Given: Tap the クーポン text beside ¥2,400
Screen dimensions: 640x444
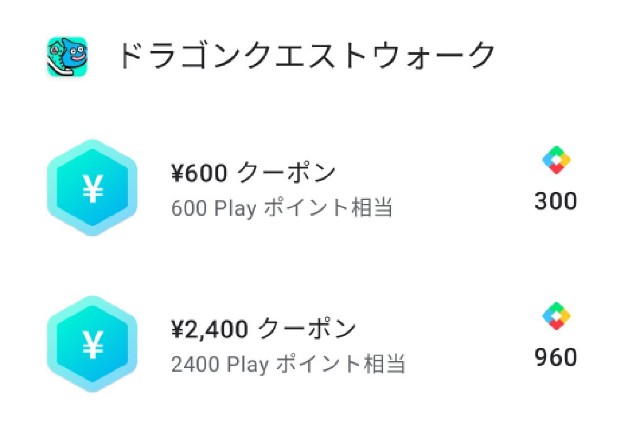Looking at the screenshot, I should pyautogui.click(x=307, y=329).
